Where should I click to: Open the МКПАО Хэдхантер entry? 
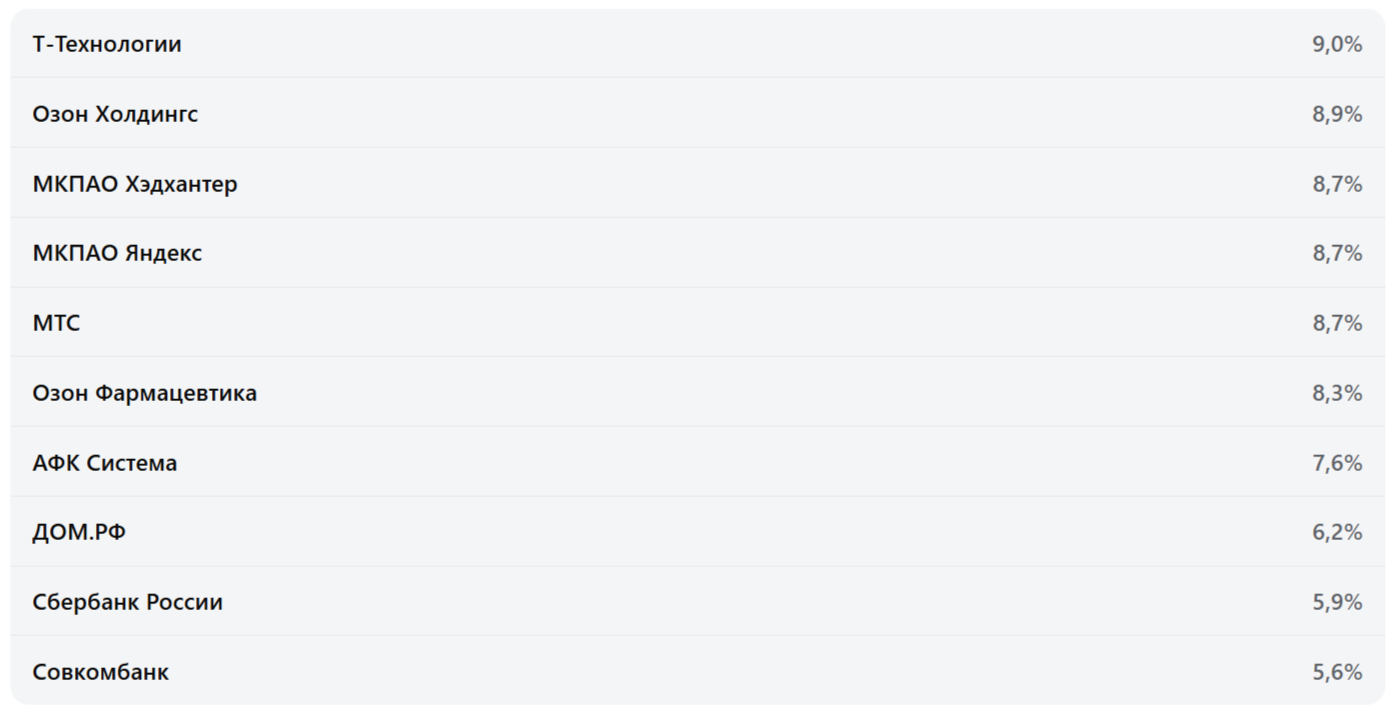tap(135, 184)
